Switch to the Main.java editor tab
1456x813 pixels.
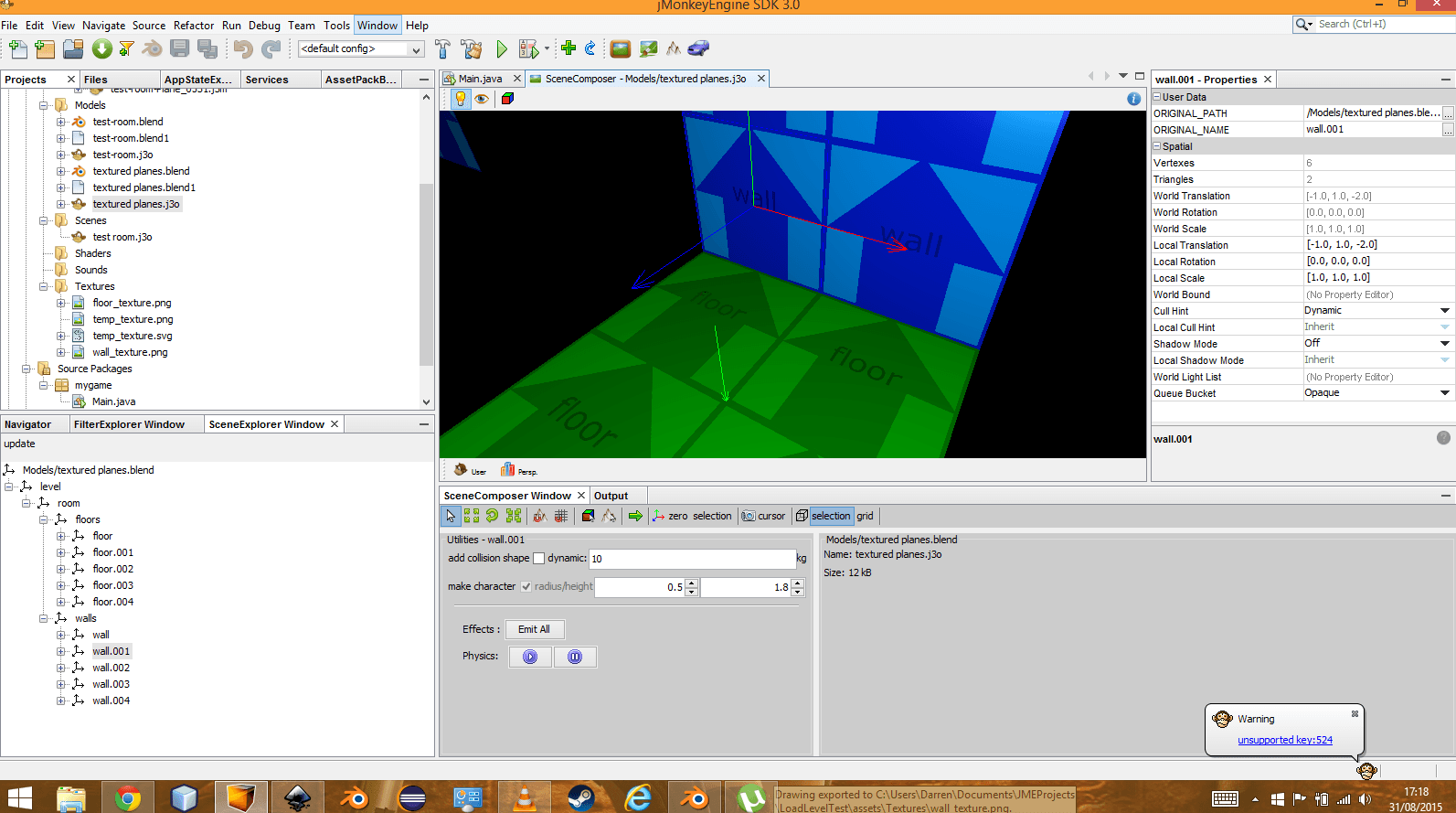[x=481, y=79]
